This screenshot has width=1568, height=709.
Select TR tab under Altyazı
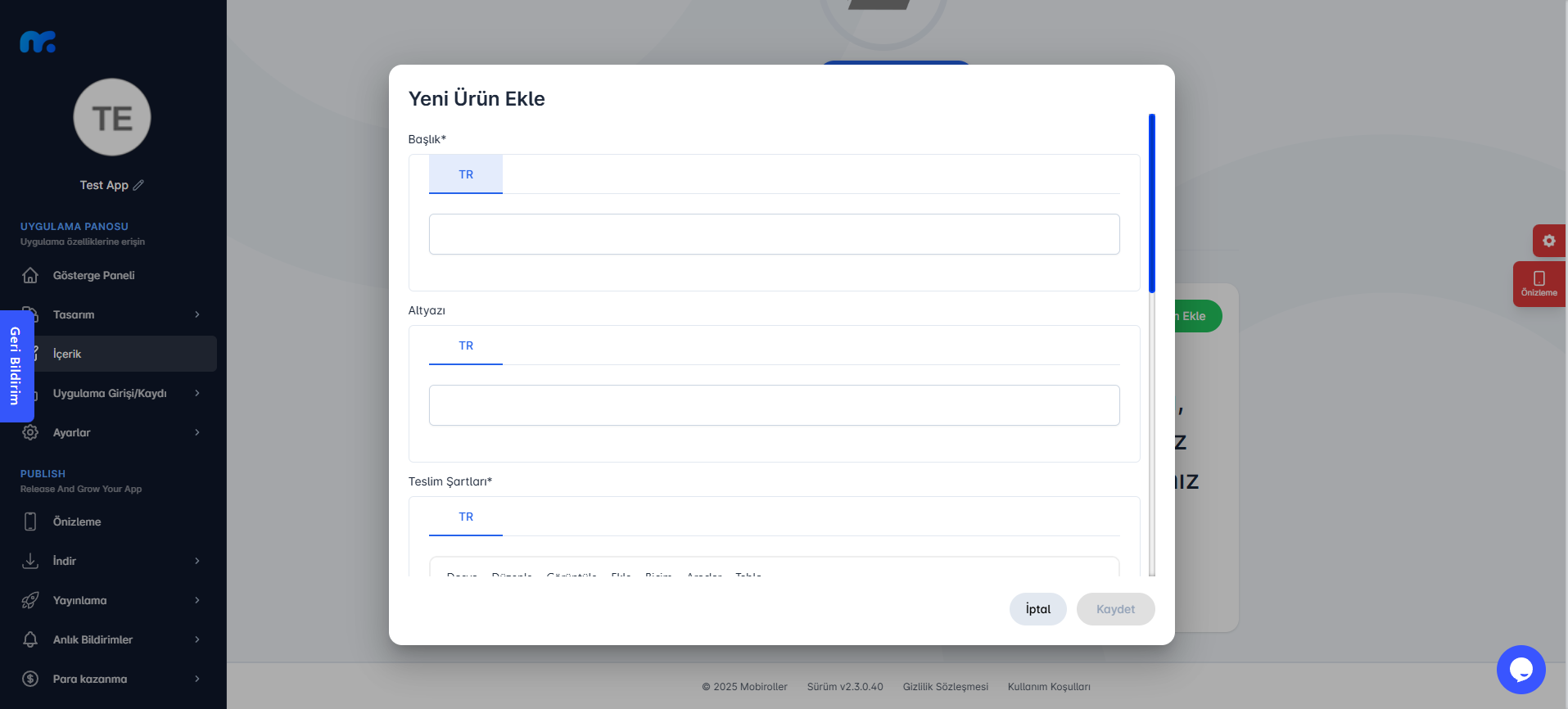coord(466,345)
